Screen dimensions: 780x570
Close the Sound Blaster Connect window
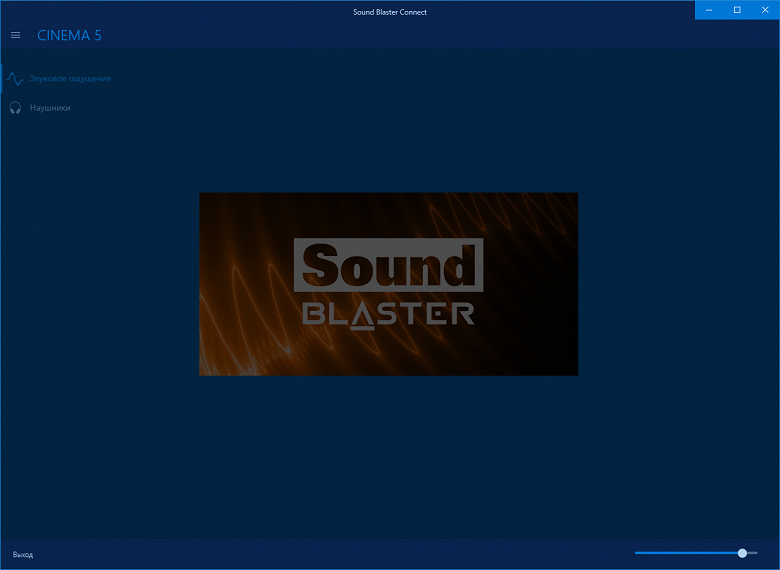tap(765, 10)
